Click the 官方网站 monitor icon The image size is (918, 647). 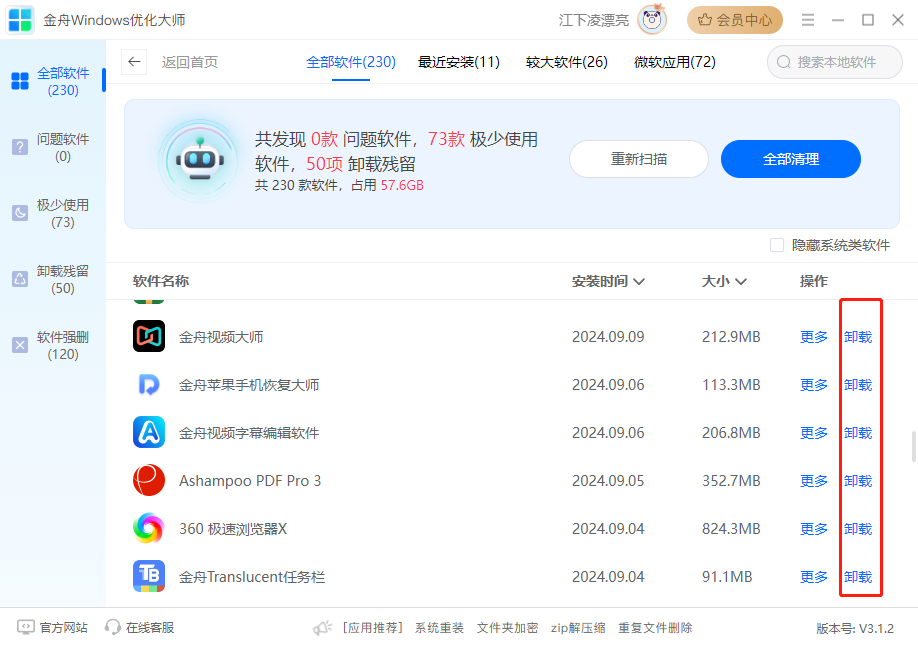tap(26, 627)
